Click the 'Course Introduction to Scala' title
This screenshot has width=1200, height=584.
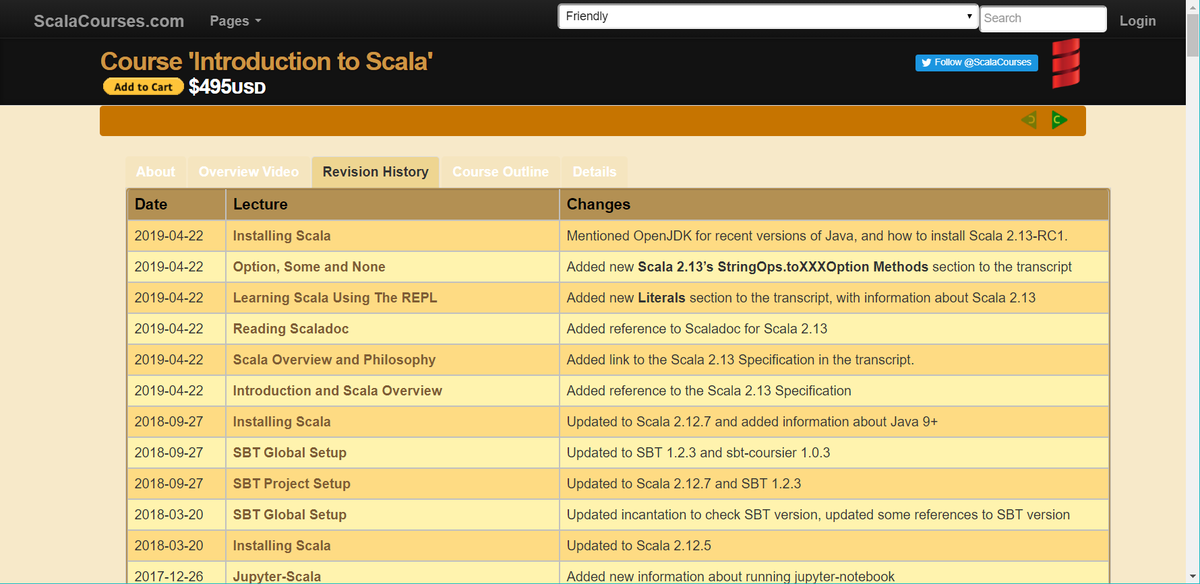click(x=267, y=61)
